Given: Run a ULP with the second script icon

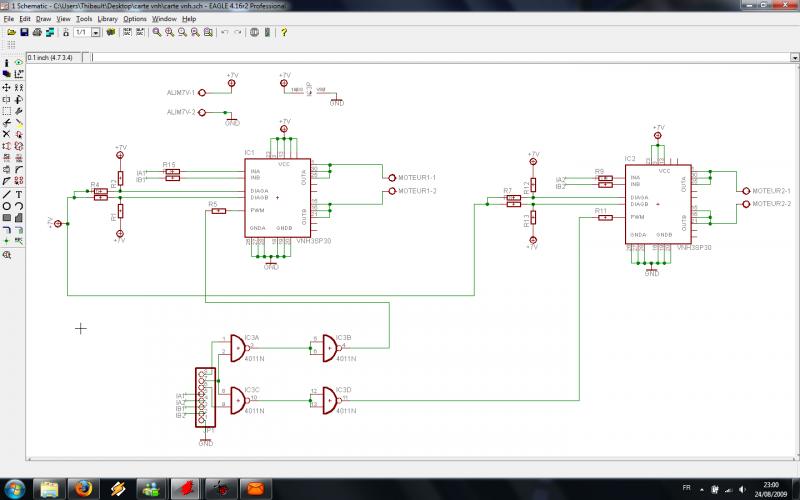Looking at the screenshot, I should pos(140,32).
